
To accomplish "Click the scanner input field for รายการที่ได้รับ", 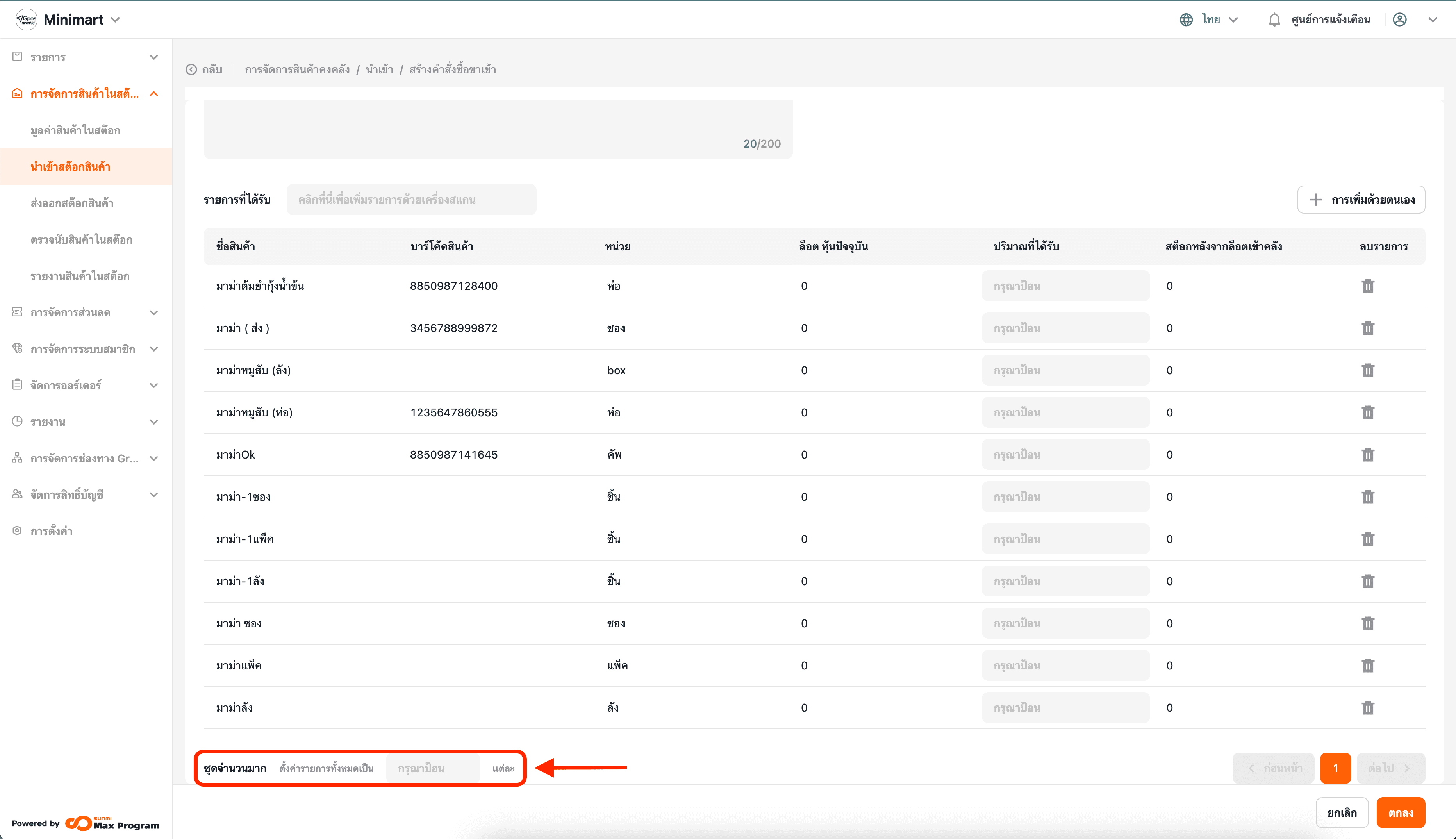I will tap(411, 200).
